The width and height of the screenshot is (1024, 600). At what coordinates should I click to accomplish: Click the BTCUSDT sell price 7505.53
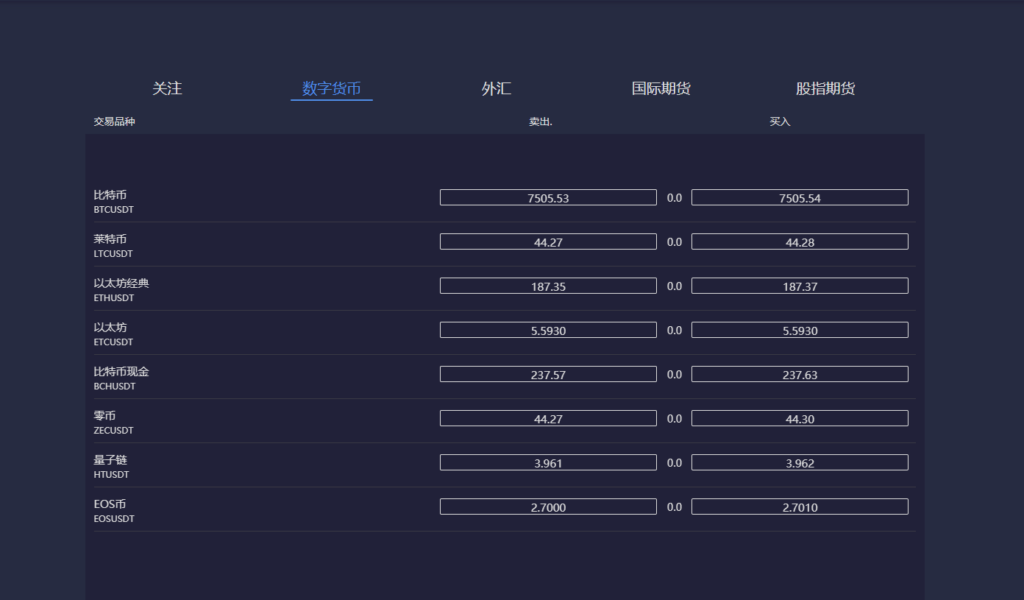(x=548, y=197)
